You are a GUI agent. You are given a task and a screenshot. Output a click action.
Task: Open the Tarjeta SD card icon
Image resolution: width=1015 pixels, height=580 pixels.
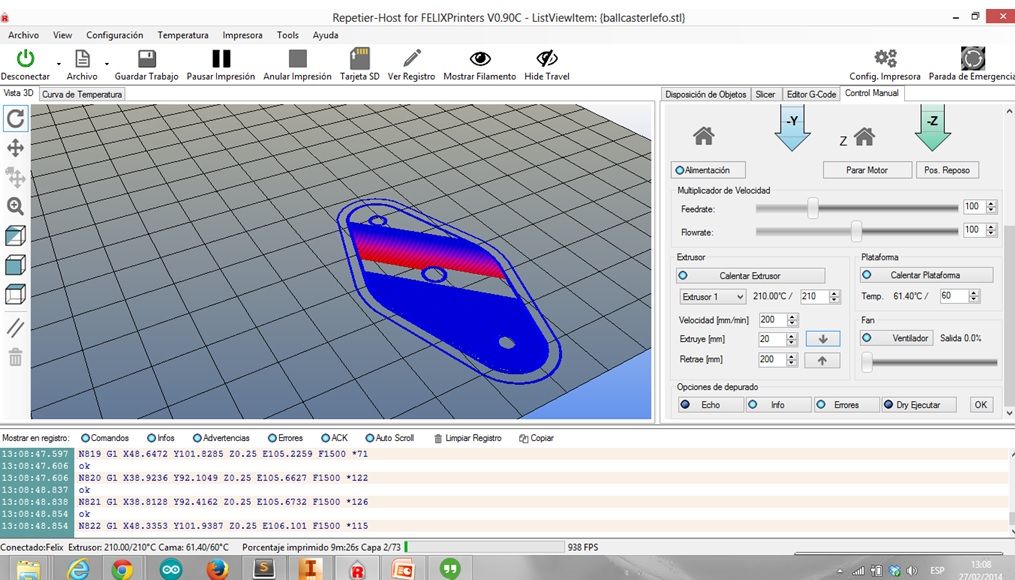pyautogui.click(x=359, y=59)
